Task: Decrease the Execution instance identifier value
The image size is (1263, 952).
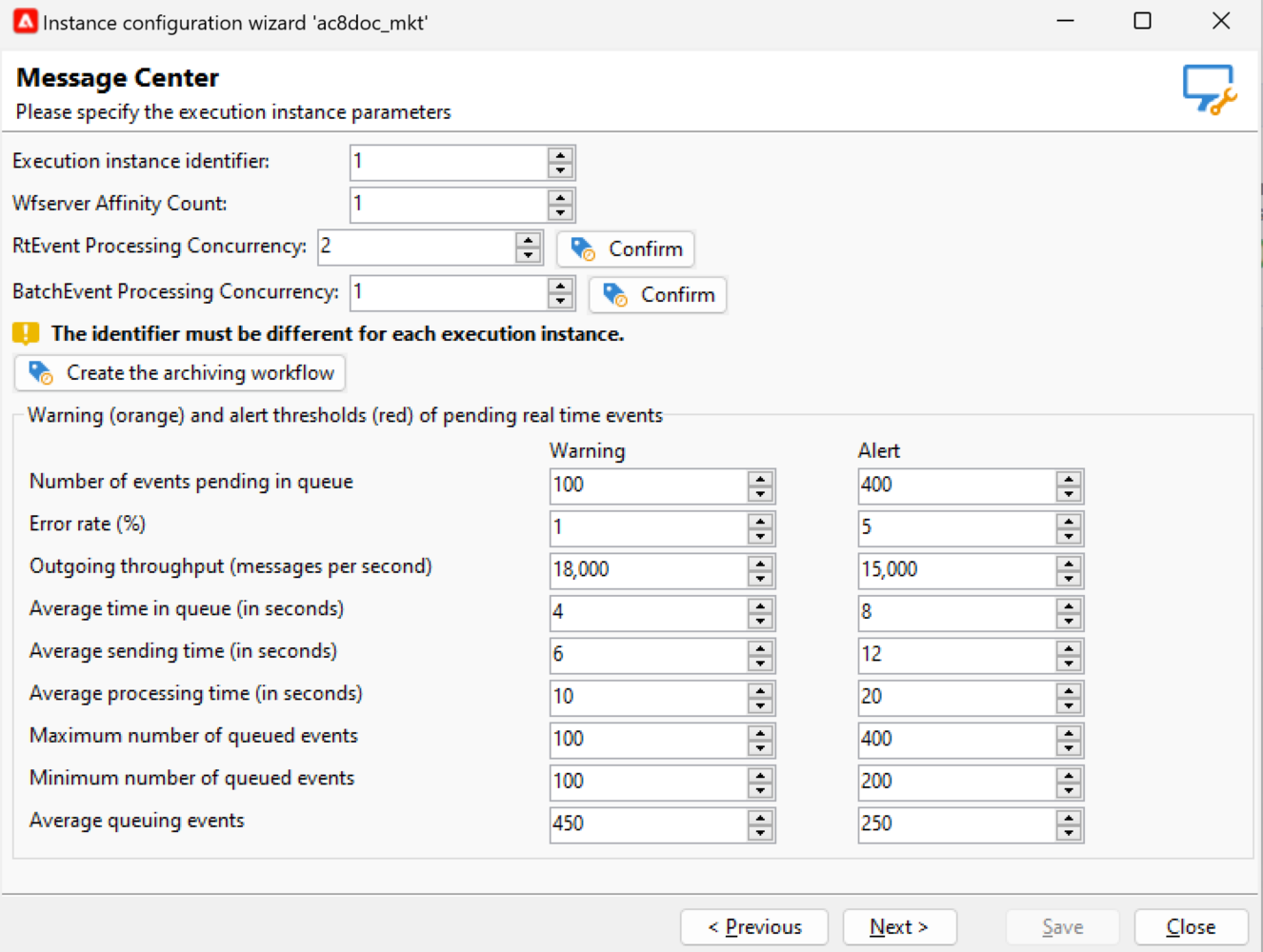Action: click(561, 170)
